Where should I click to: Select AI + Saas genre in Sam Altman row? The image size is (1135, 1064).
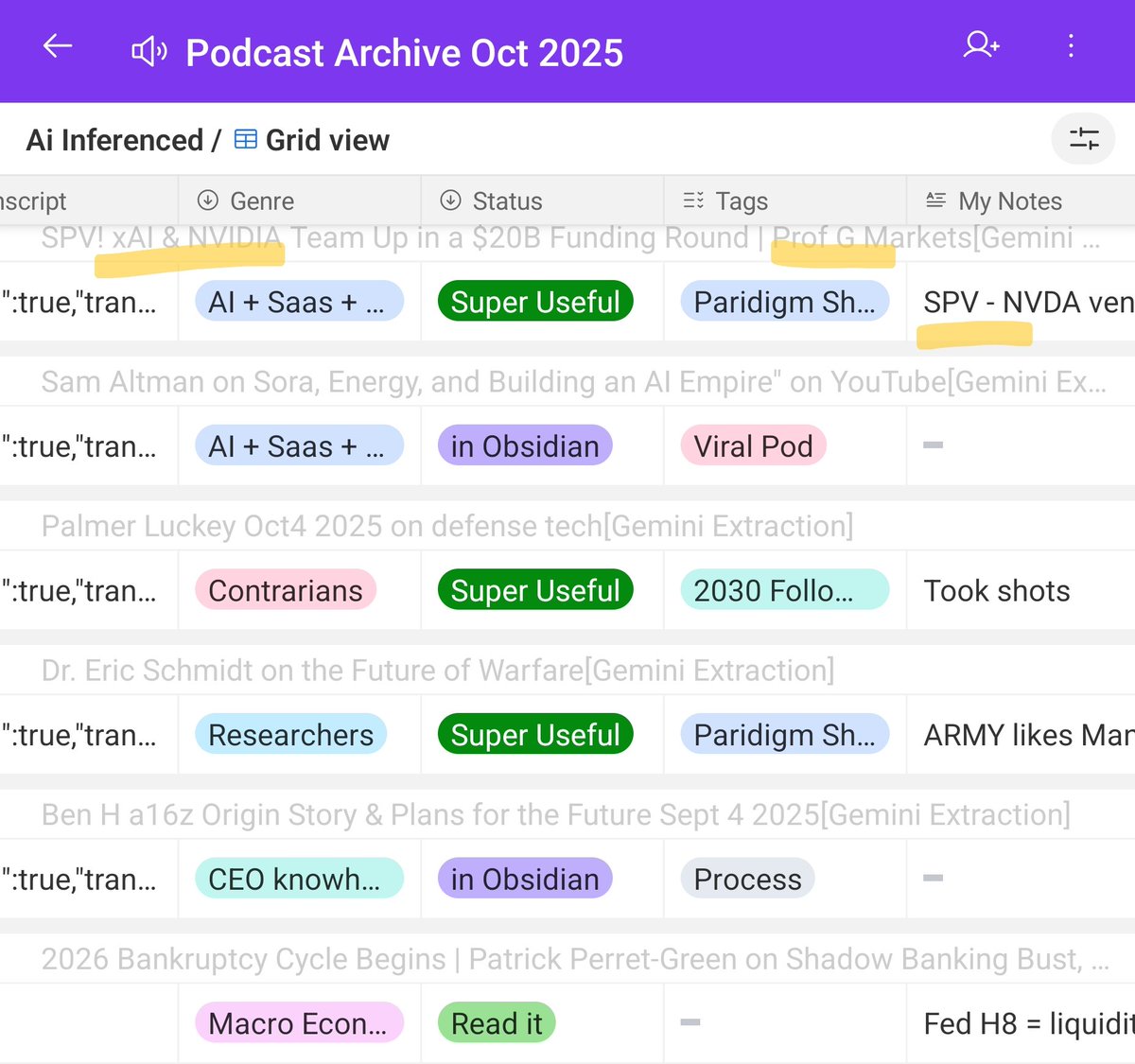[299, 445]
